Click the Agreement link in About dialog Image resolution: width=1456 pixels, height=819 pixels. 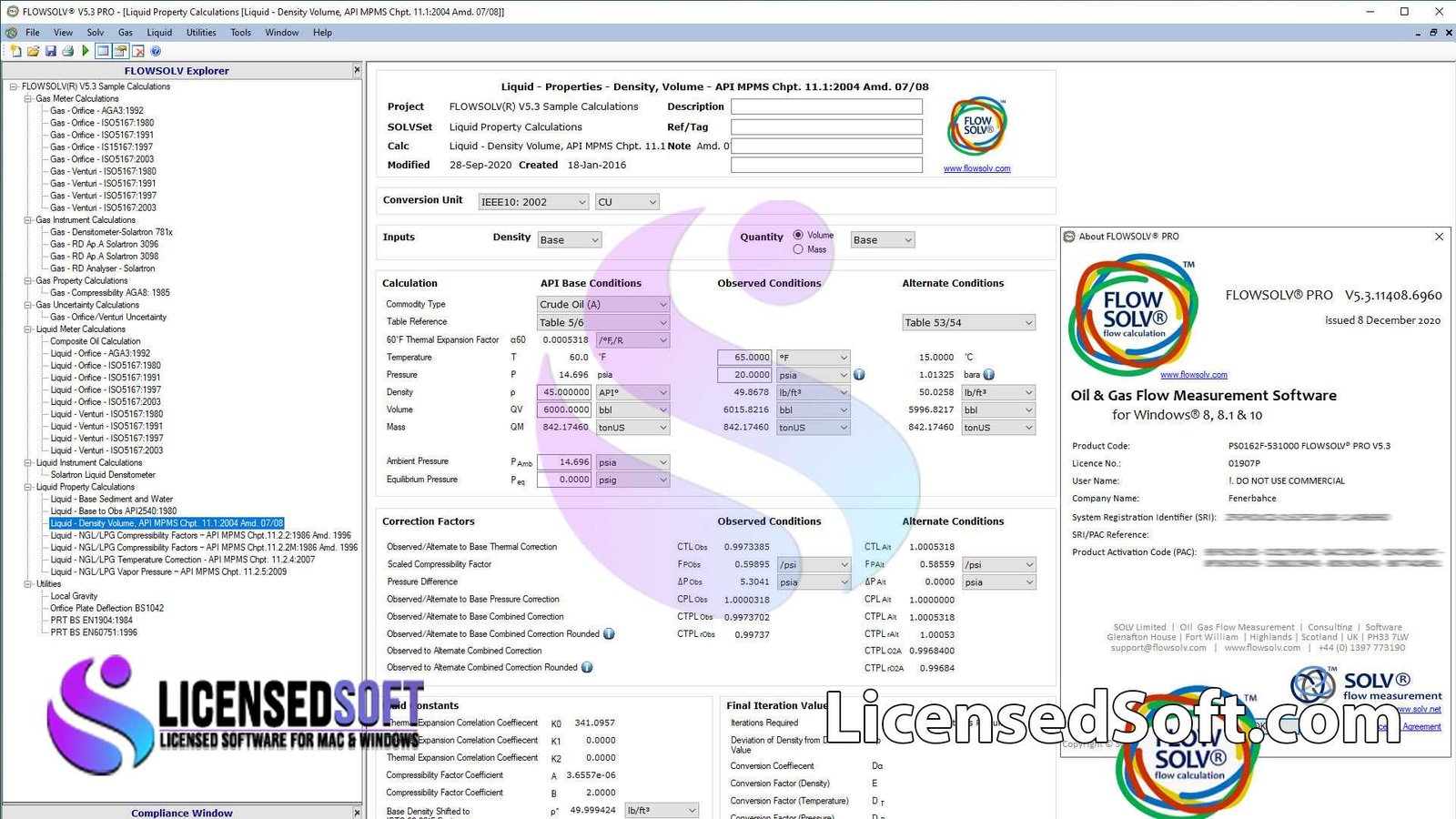pyautogui.click(x=1421, y=726)
